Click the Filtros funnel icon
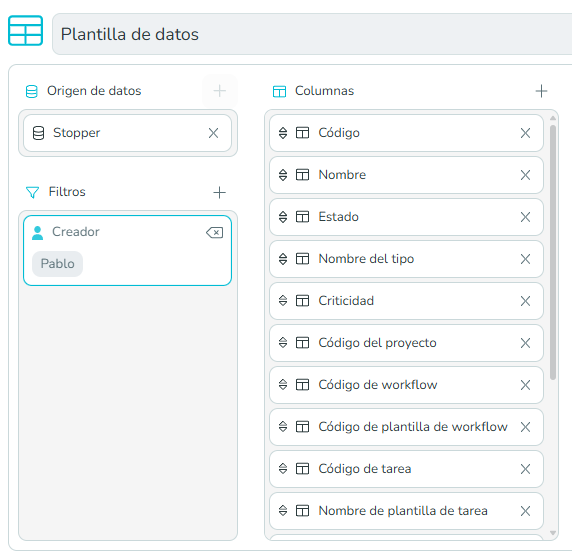The image size is (572, 559). pyautogui.click(x=32, y=192)
